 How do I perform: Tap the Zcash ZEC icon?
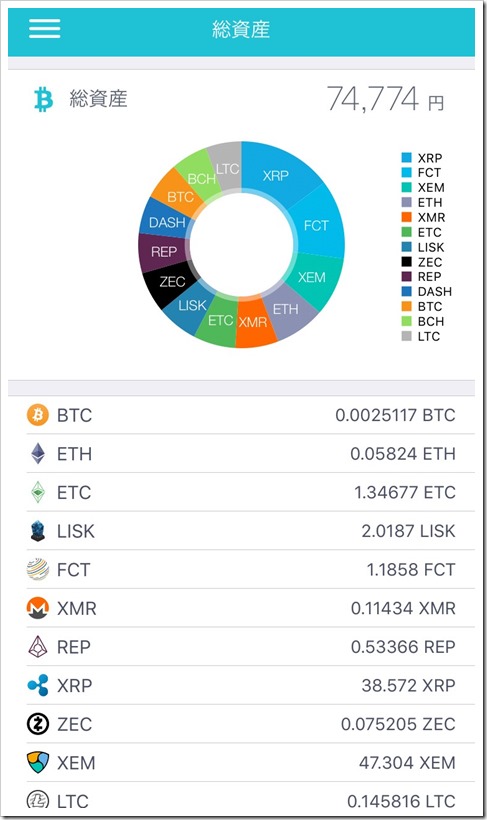pos(38,724)
